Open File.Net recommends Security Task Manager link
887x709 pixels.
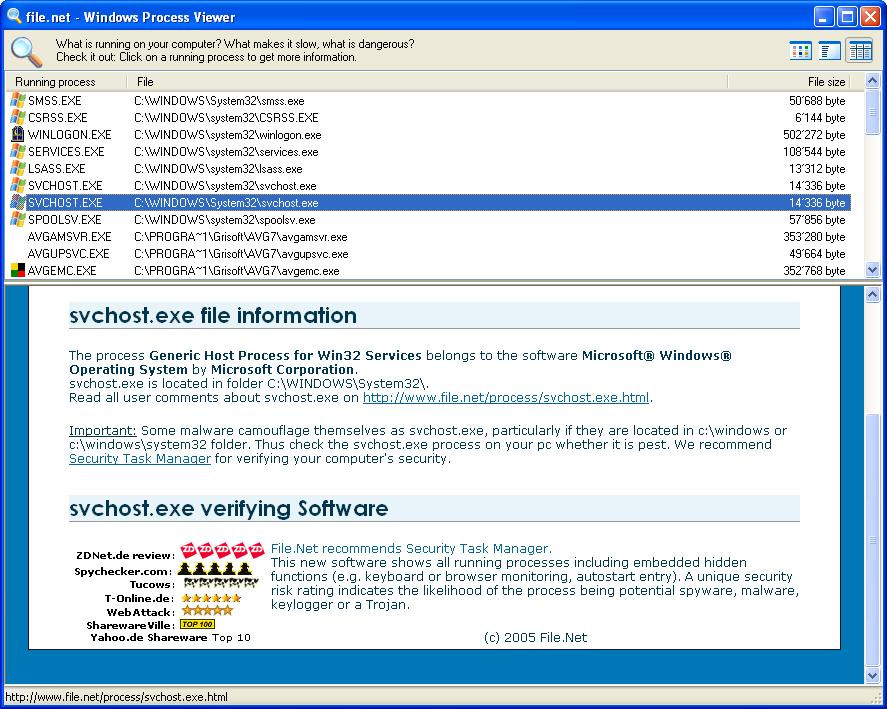coord(411,548)
